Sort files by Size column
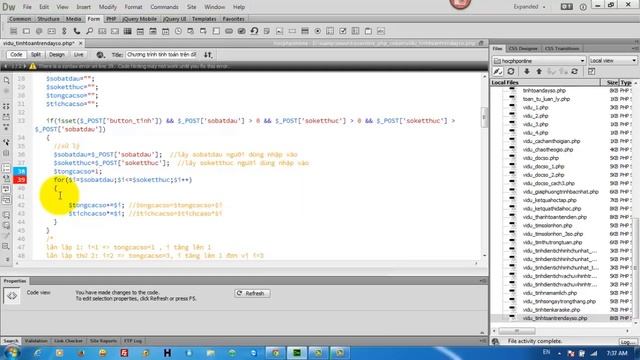This screenshot has width=640, height=360. coord(611,82)
